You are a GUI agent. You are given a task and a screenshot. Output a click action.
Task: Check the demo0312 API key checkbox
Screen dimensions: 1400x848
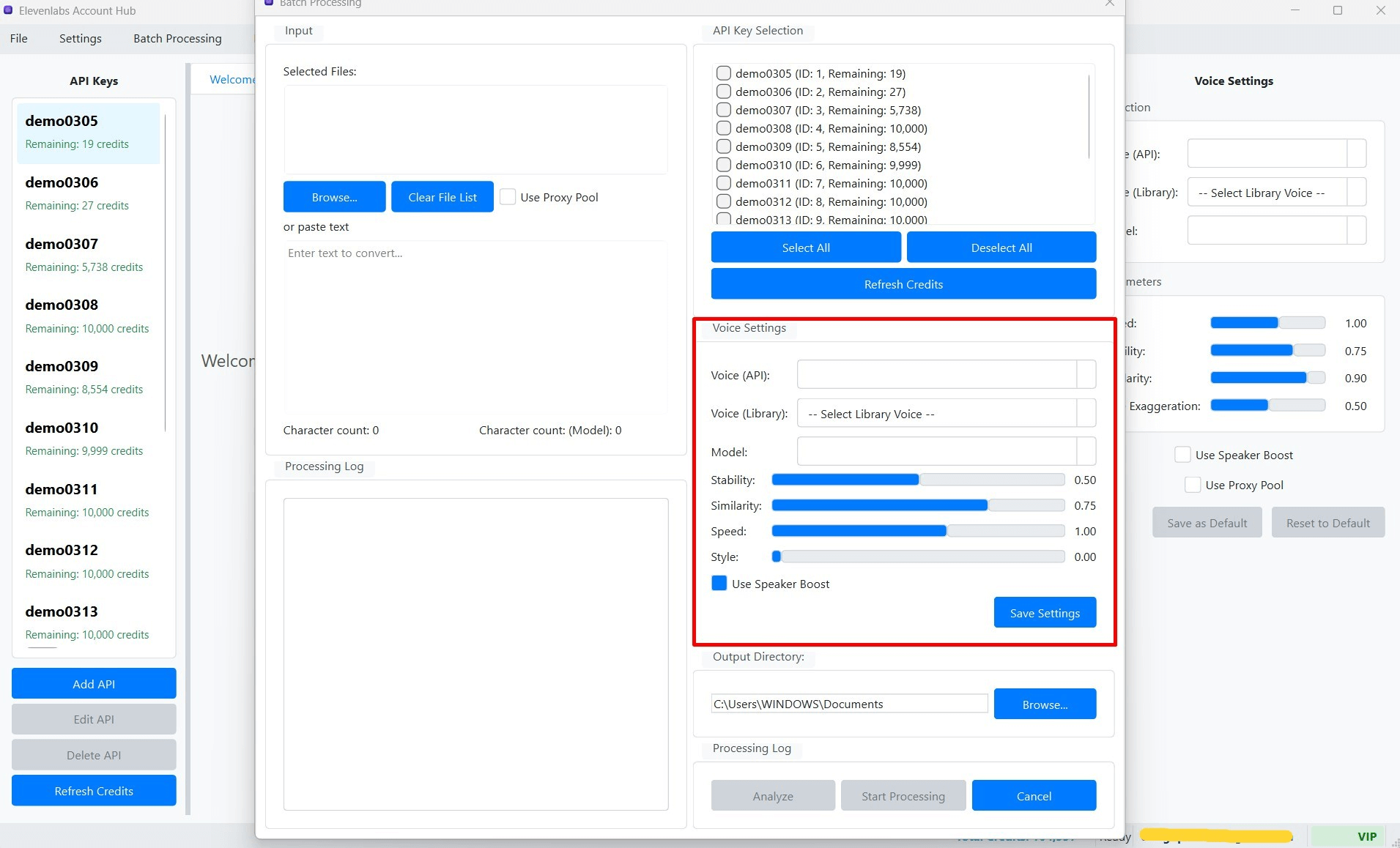(724, 201)
